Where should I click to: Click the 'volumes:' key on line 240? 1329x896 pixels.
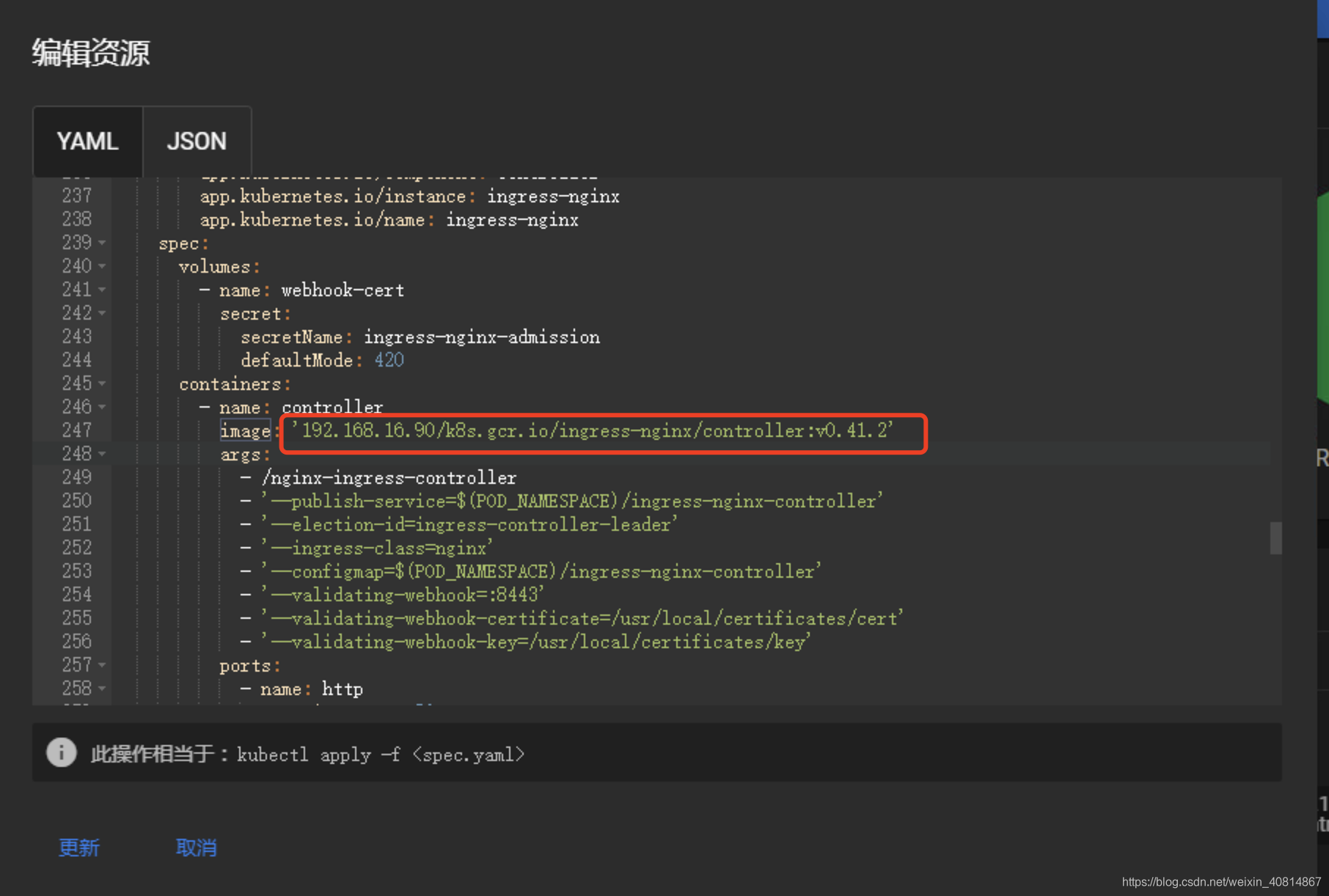(219, 266)
